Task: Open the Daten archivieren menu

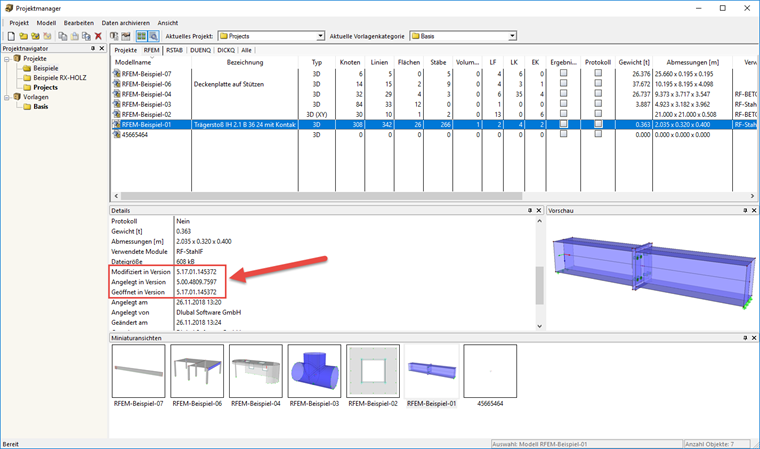Action: pyautogui.click(x=126, y=23)
